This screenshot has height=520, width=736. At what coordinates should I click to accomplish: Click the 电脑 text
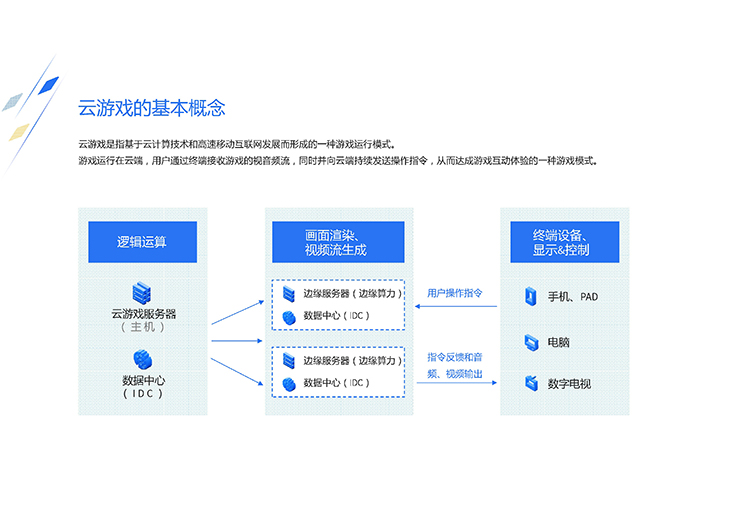coord(559,343)
